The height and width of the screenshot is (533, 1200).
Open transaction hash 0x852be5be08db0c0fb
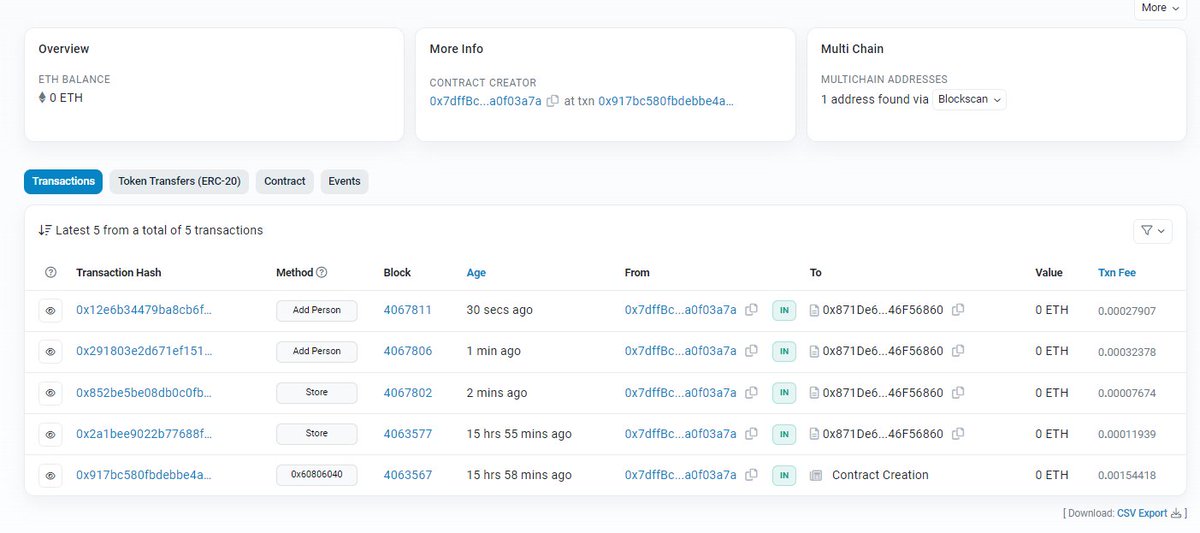[x=144, y=393]
